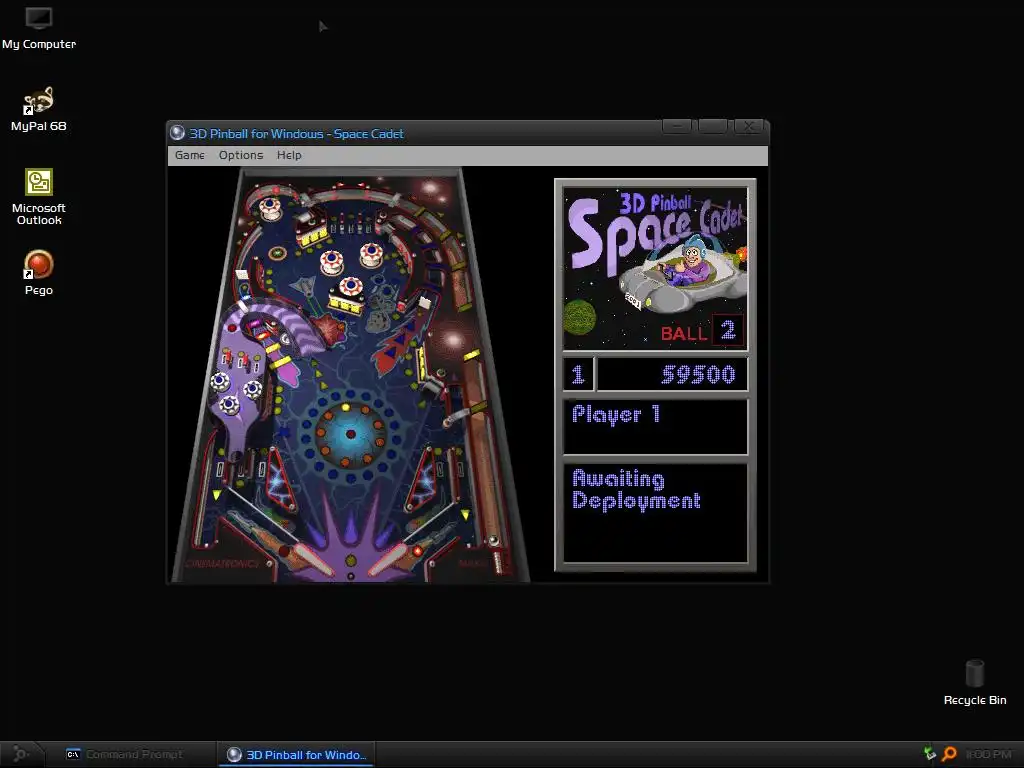Screen dimensions: 1024x768
Task: Click the Player 1 text panel
Action: click(x=655, y=426)
